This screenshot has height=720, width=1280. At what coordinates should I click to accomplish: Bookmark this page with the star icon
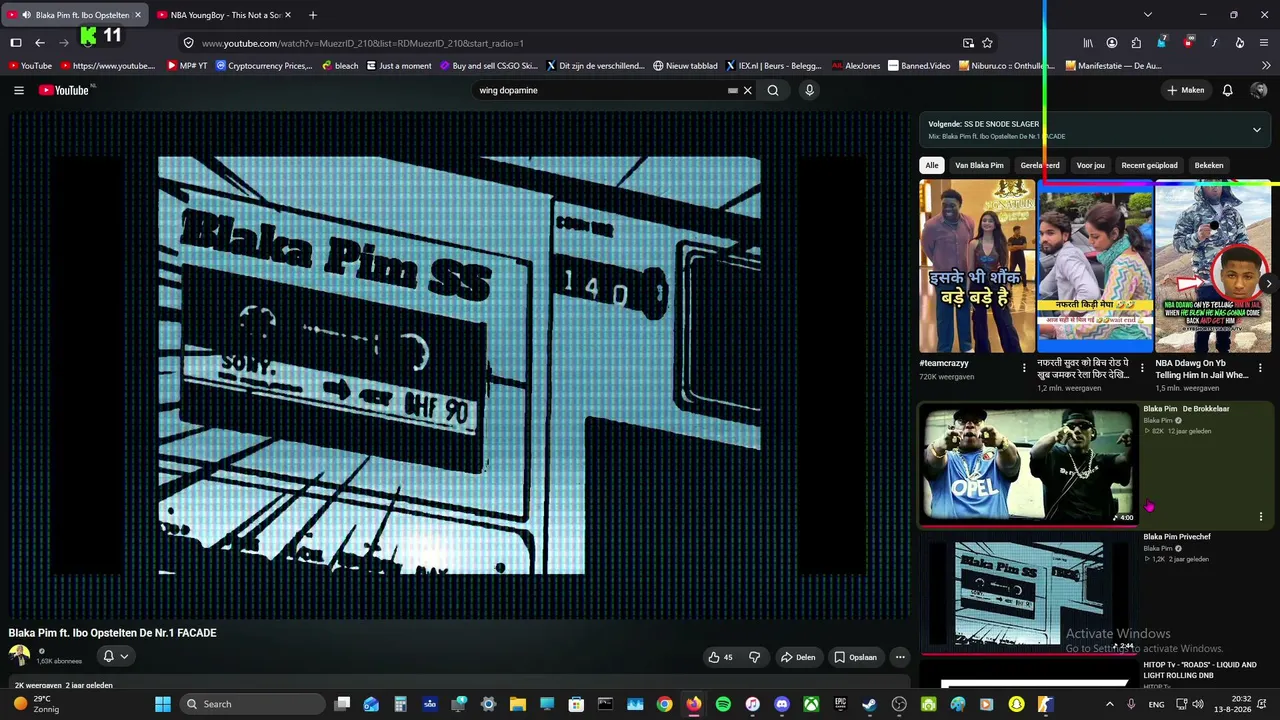[x=987, y=43]
